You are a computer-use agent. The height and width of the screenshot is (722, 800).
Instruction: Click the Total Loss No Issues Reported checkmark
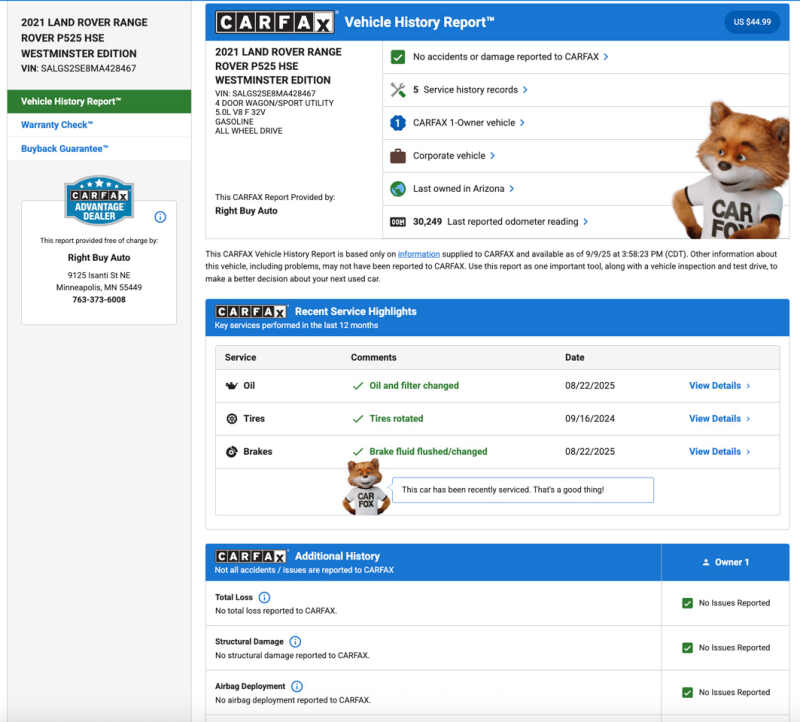click(688, 603)
